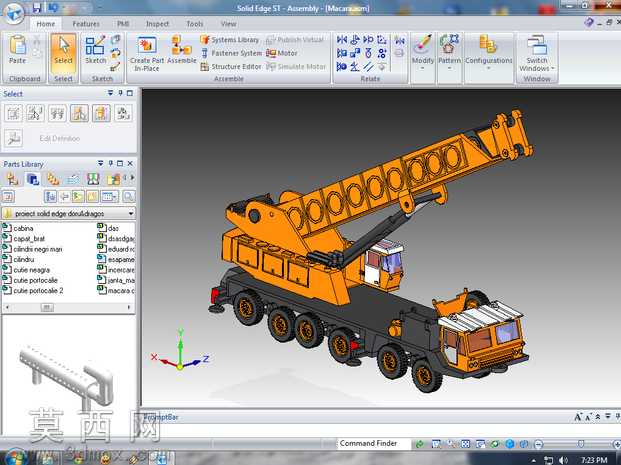Click the first Parts Library tab icon

point(13,179)
